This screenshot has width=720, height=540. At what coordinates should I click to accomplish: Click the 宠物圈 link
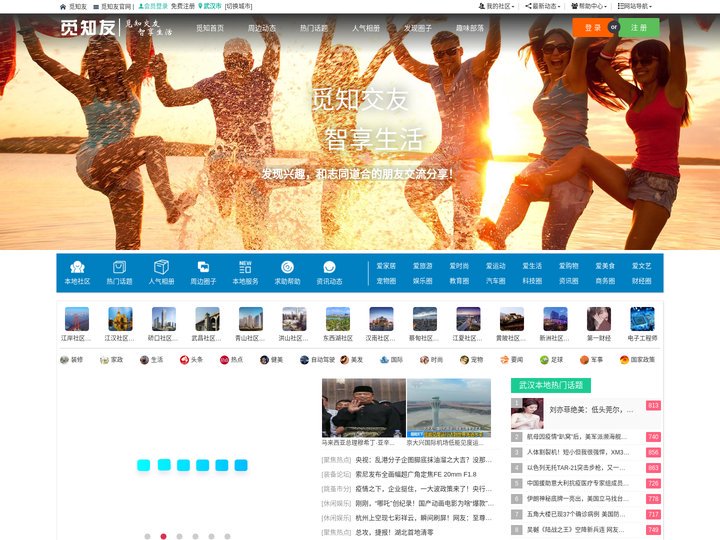point(386,281)
